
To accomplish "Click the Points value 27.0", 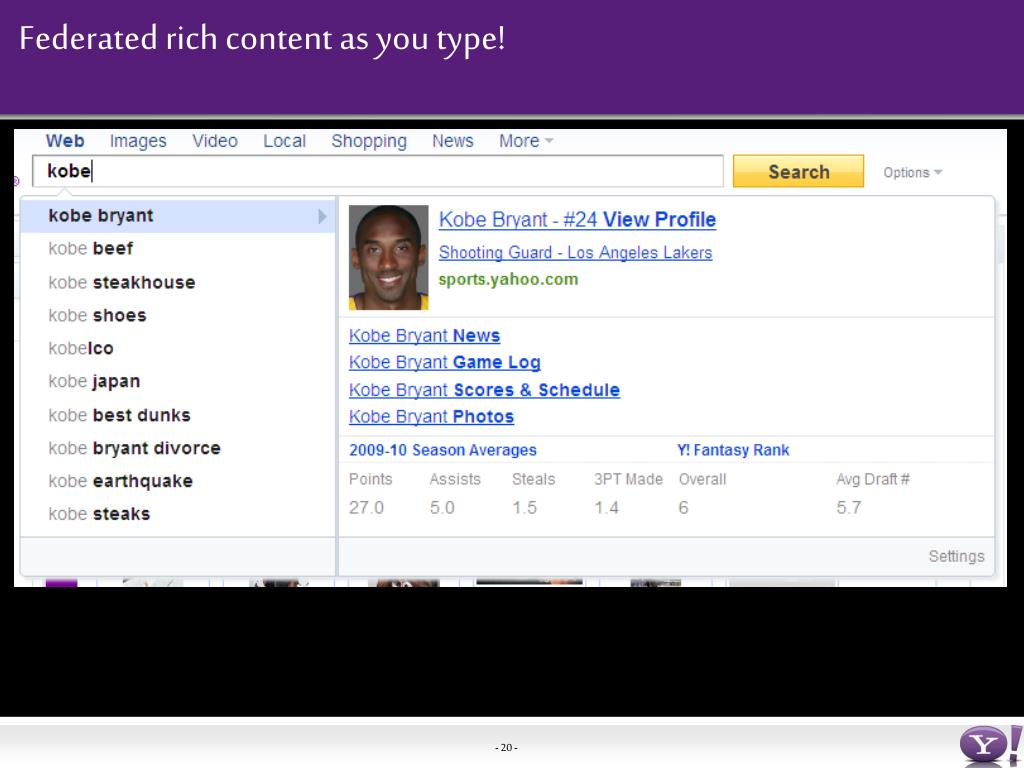I will tap(366, 507).
